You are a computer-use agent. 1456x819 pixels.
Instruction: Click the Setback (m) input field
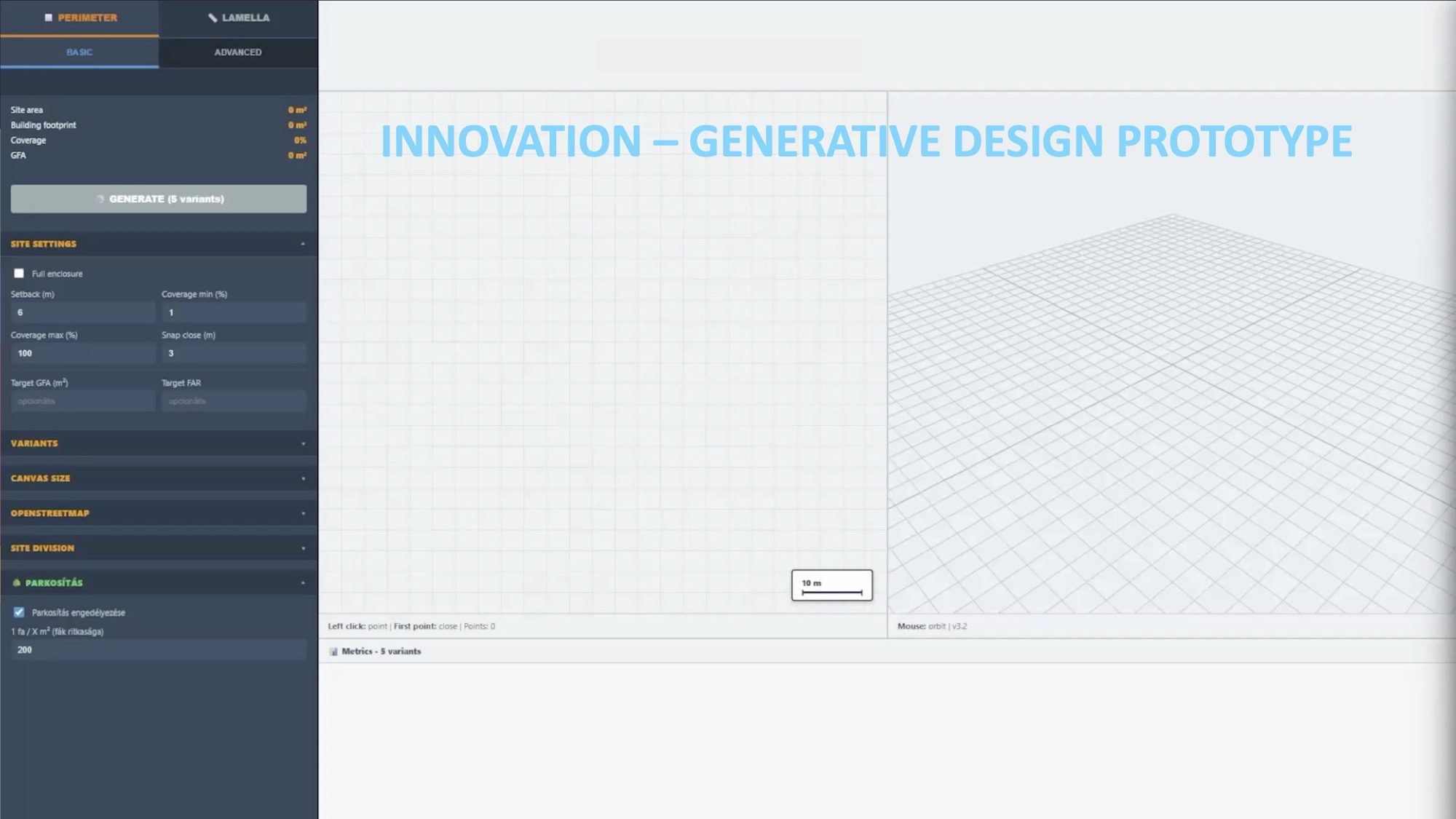point(82,312)
